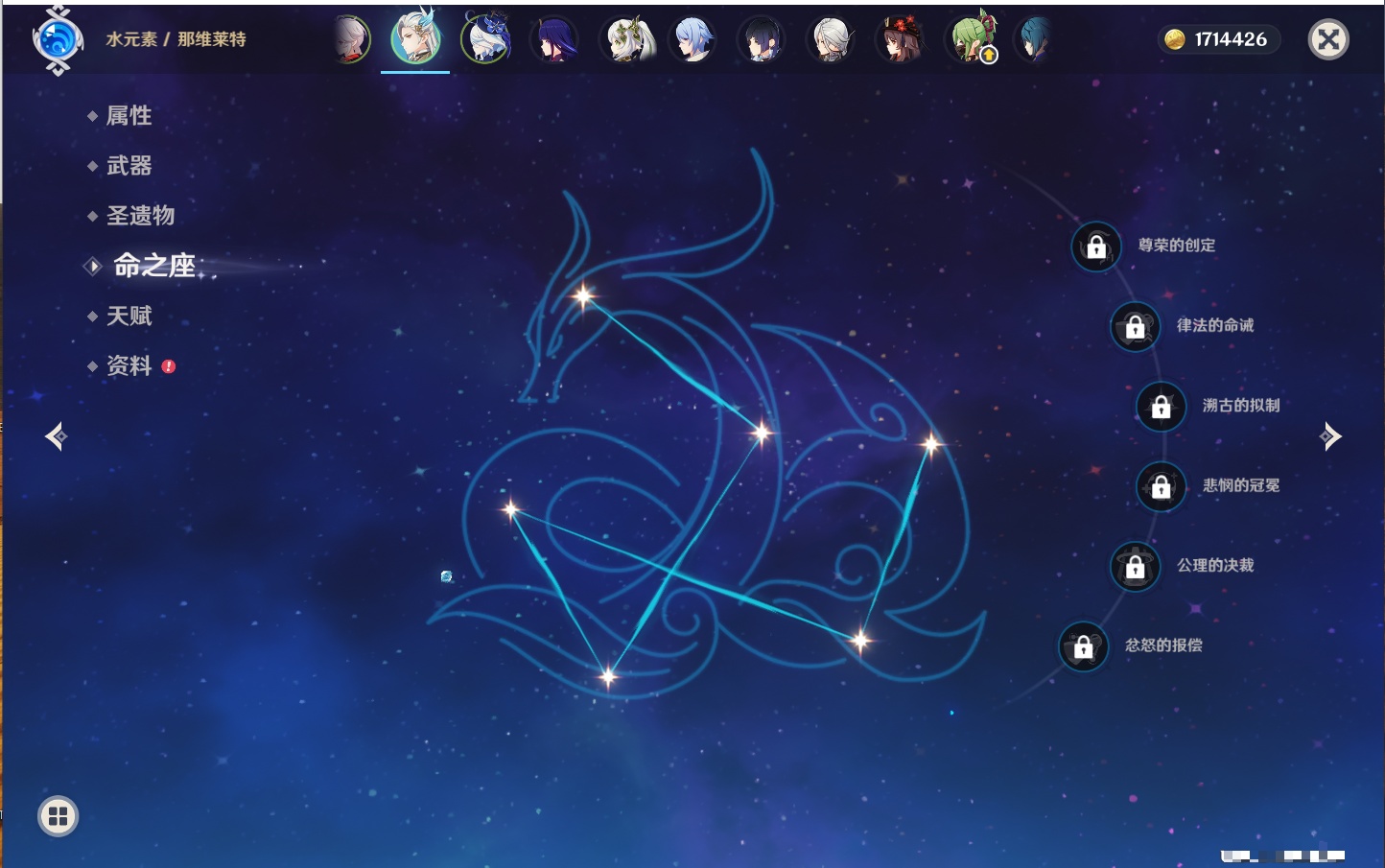Click the Mora balance 1714426
The height and width of the screenshot is (868, 1385).
click(x=1231, y=39)
